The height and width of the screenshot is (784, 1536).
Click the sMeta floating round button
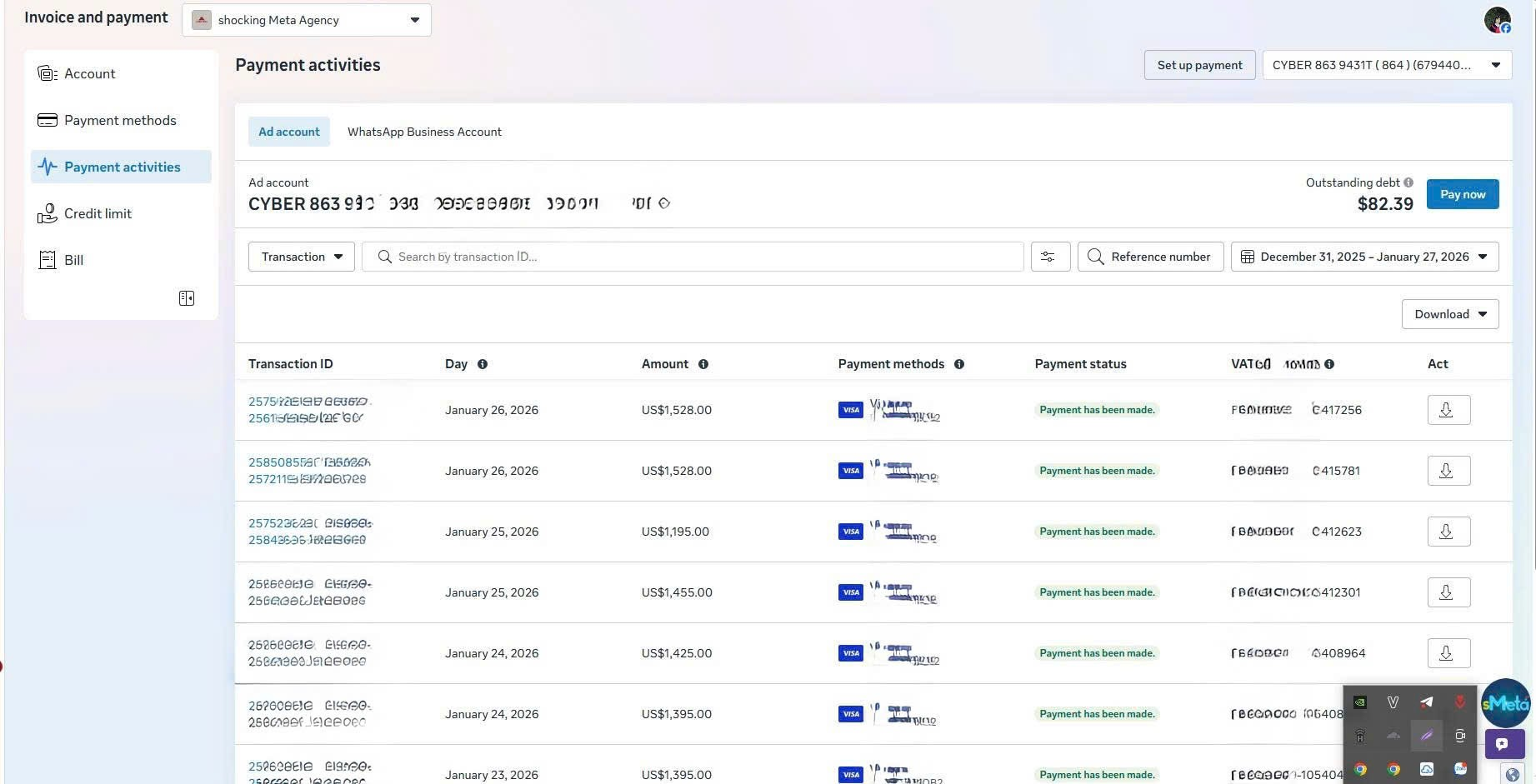click(1505, 703)
